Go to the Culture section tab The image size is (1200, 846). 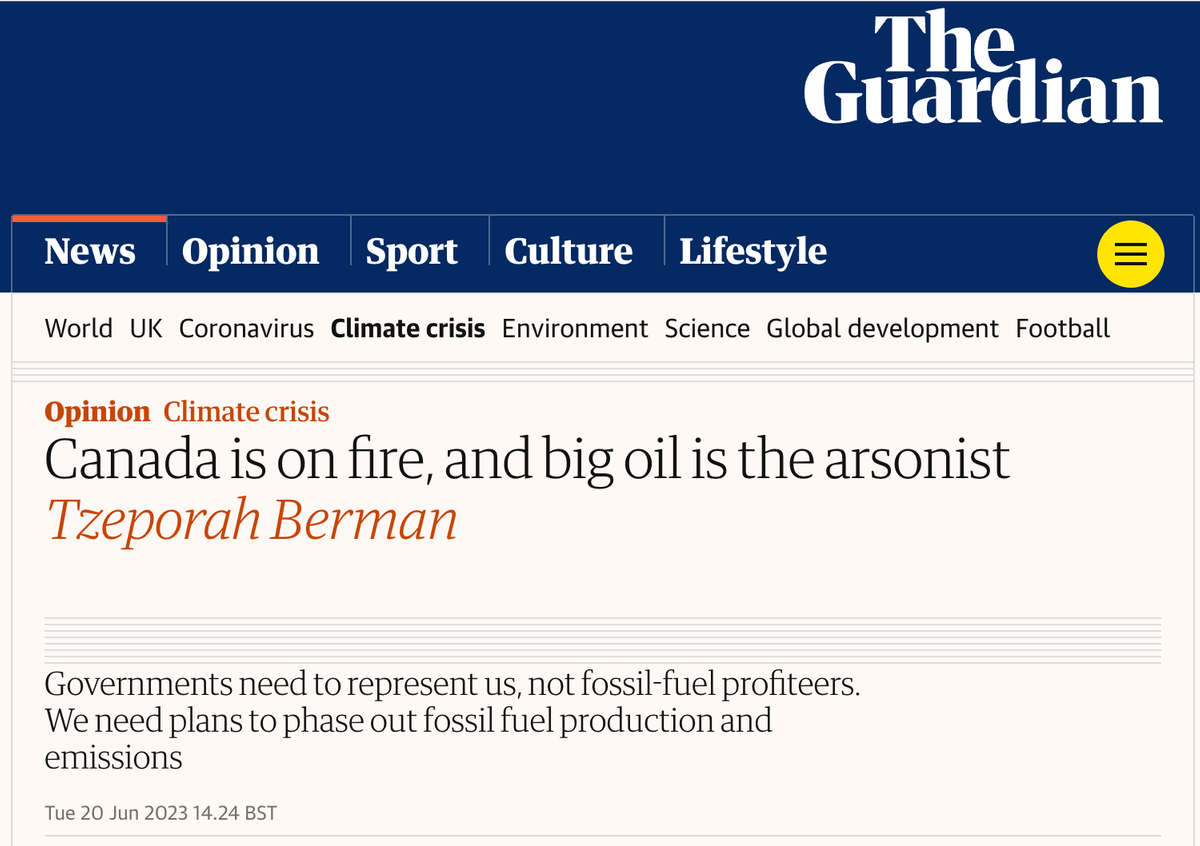568,251
